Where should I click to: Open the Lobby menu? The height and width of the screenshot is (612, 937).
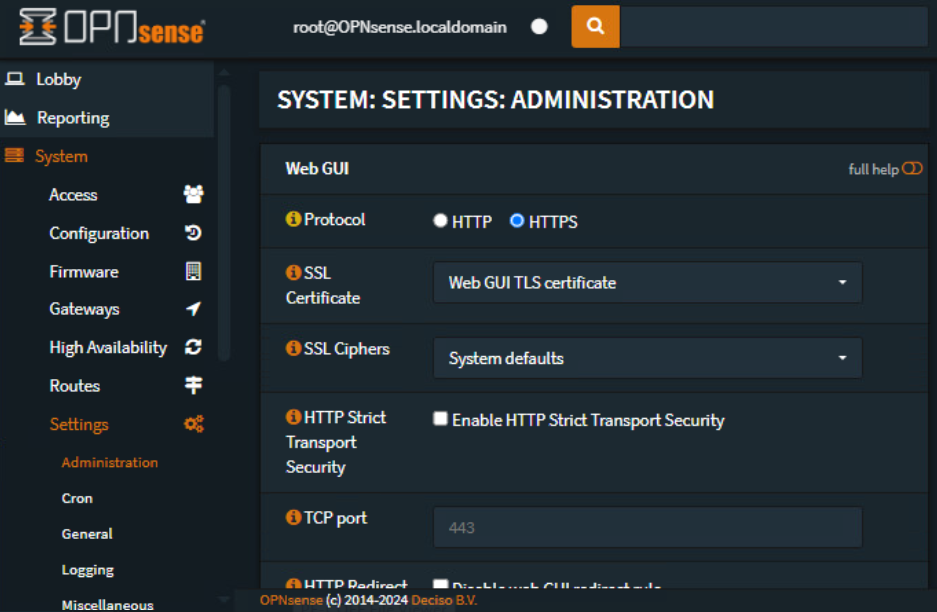click(58, 79)
